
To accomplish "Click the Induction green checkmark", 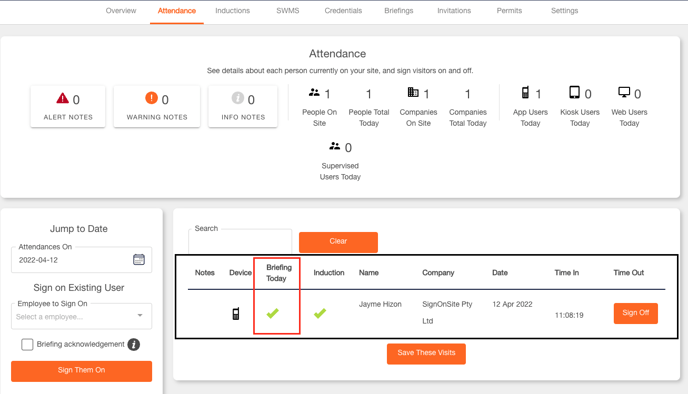I will pyautogui.click(x=320, y=313).
